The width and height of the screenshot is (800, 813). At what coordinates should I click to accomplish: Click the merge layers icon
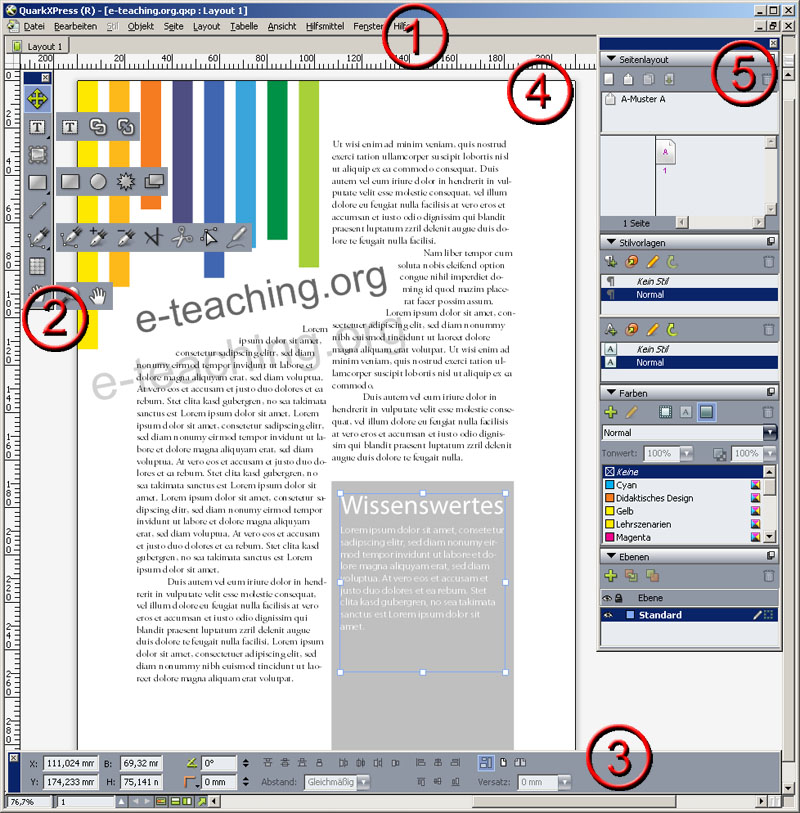(652, 576)
